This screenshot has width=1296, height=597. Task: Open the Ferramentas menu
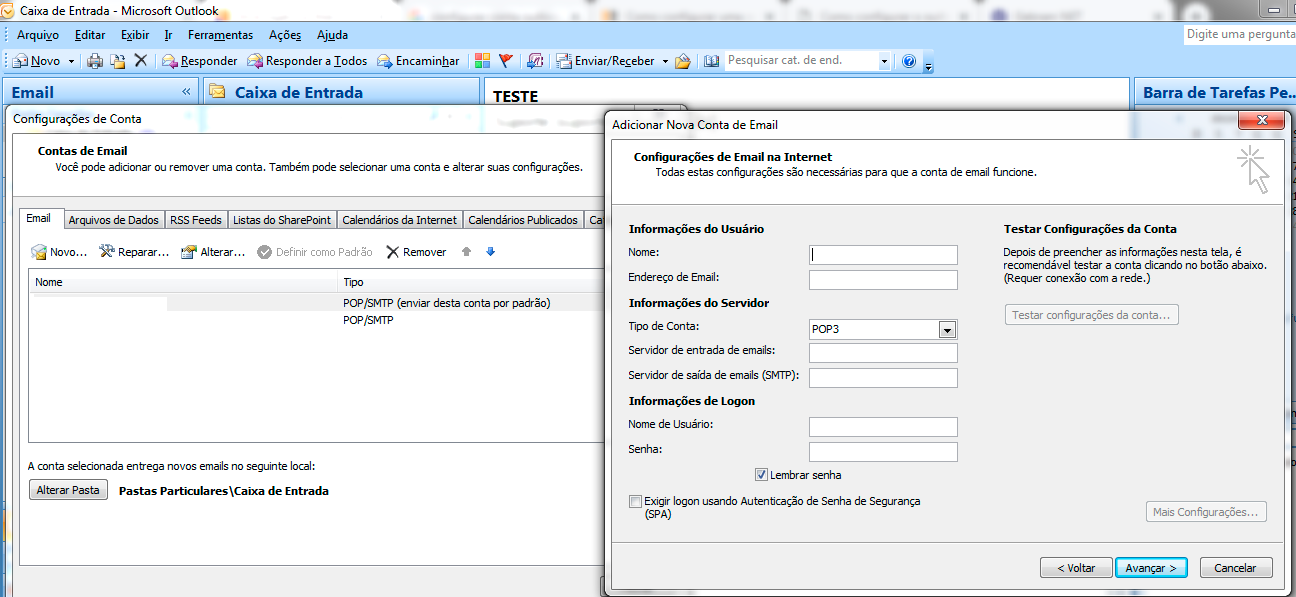221,35
